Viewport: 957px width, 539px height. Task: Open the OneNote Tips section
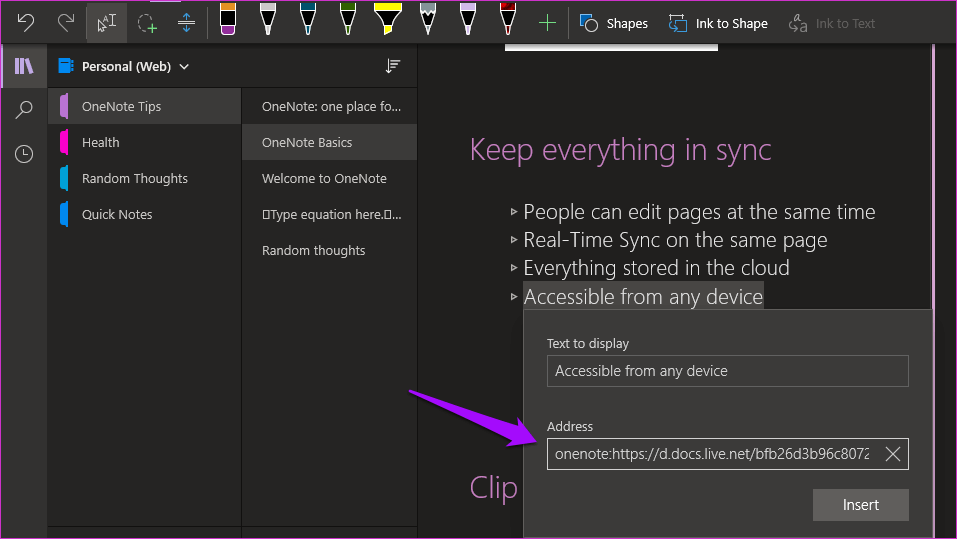point(145,106)
